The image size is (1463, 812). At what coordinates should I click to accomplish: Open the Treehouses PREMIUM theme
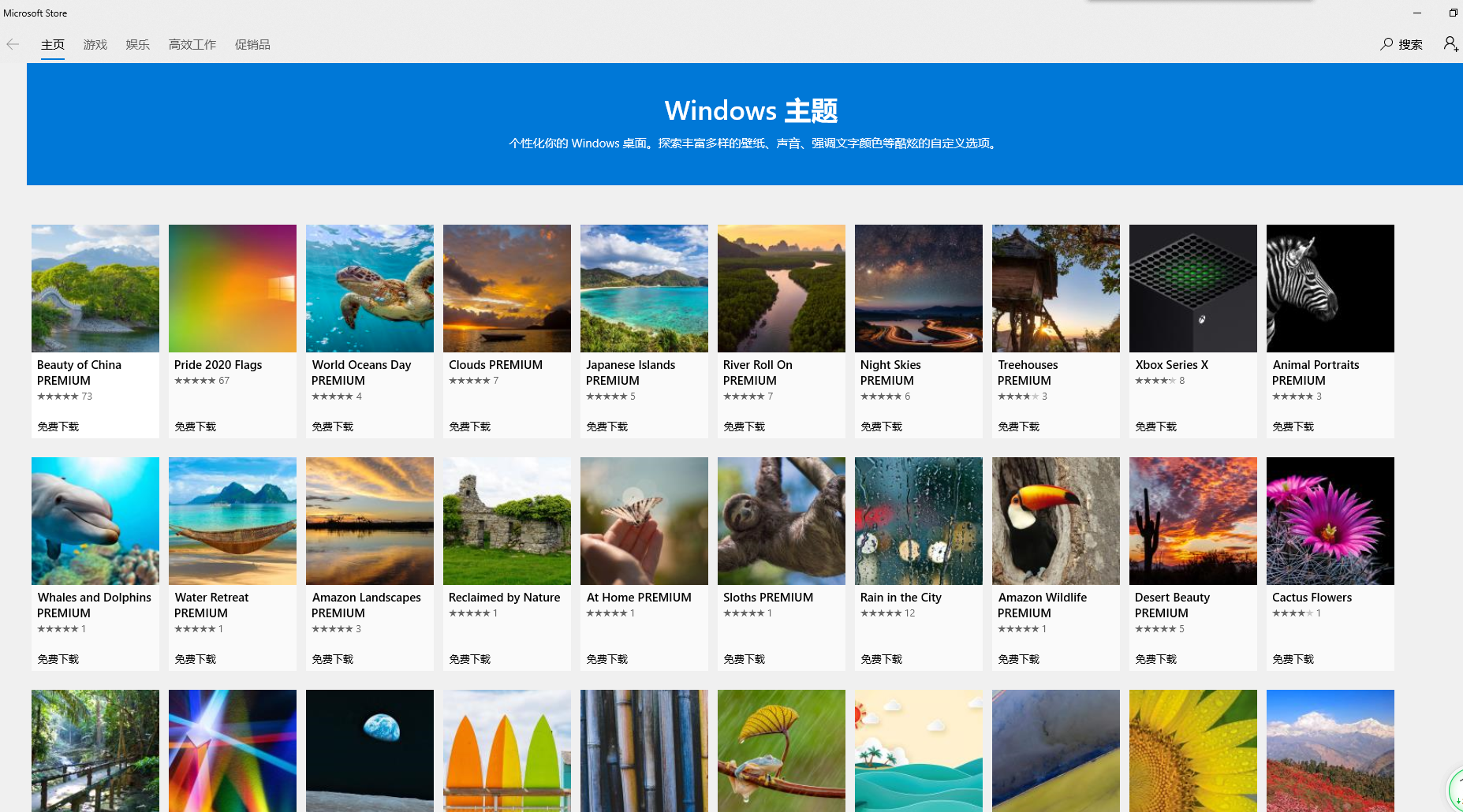(1055, 288)
